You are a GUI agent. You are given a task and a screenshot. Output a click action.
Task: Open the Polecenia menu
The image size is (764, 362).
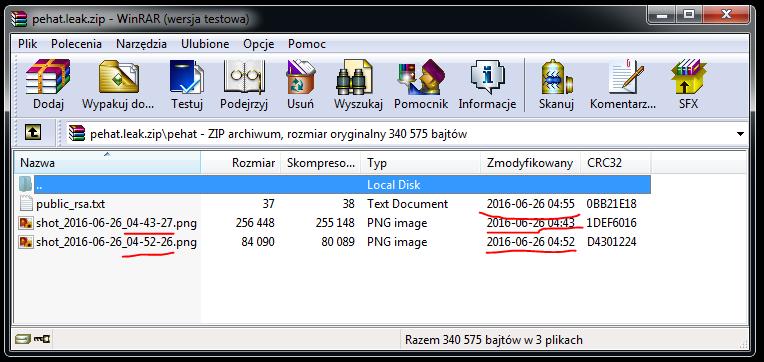(x=76, y=44)
